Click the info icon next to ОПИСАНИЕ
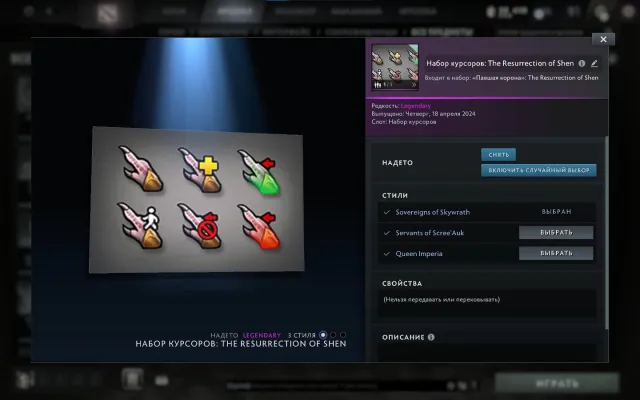Image resolution: width=640 pixels, height=400 pixels. pos(431,337)
